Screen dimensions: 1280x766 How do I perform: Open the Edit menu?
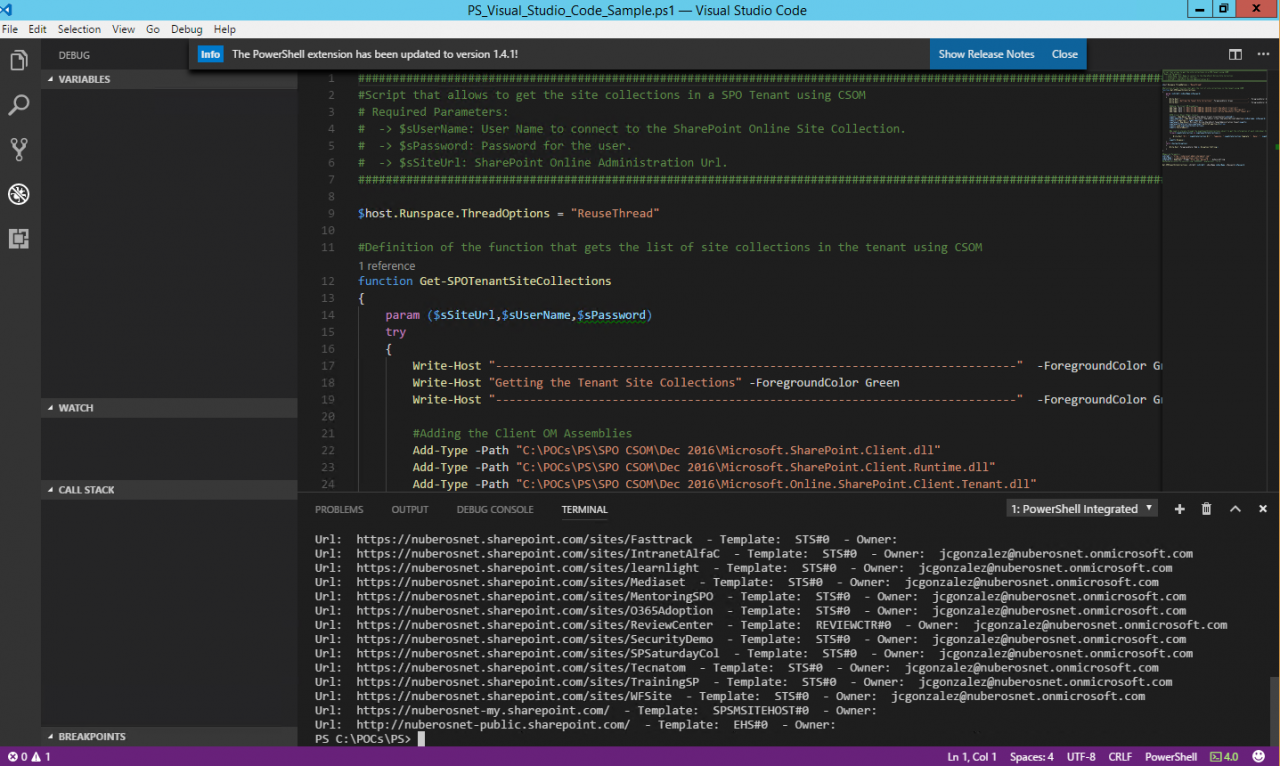(x=37, y=29)
